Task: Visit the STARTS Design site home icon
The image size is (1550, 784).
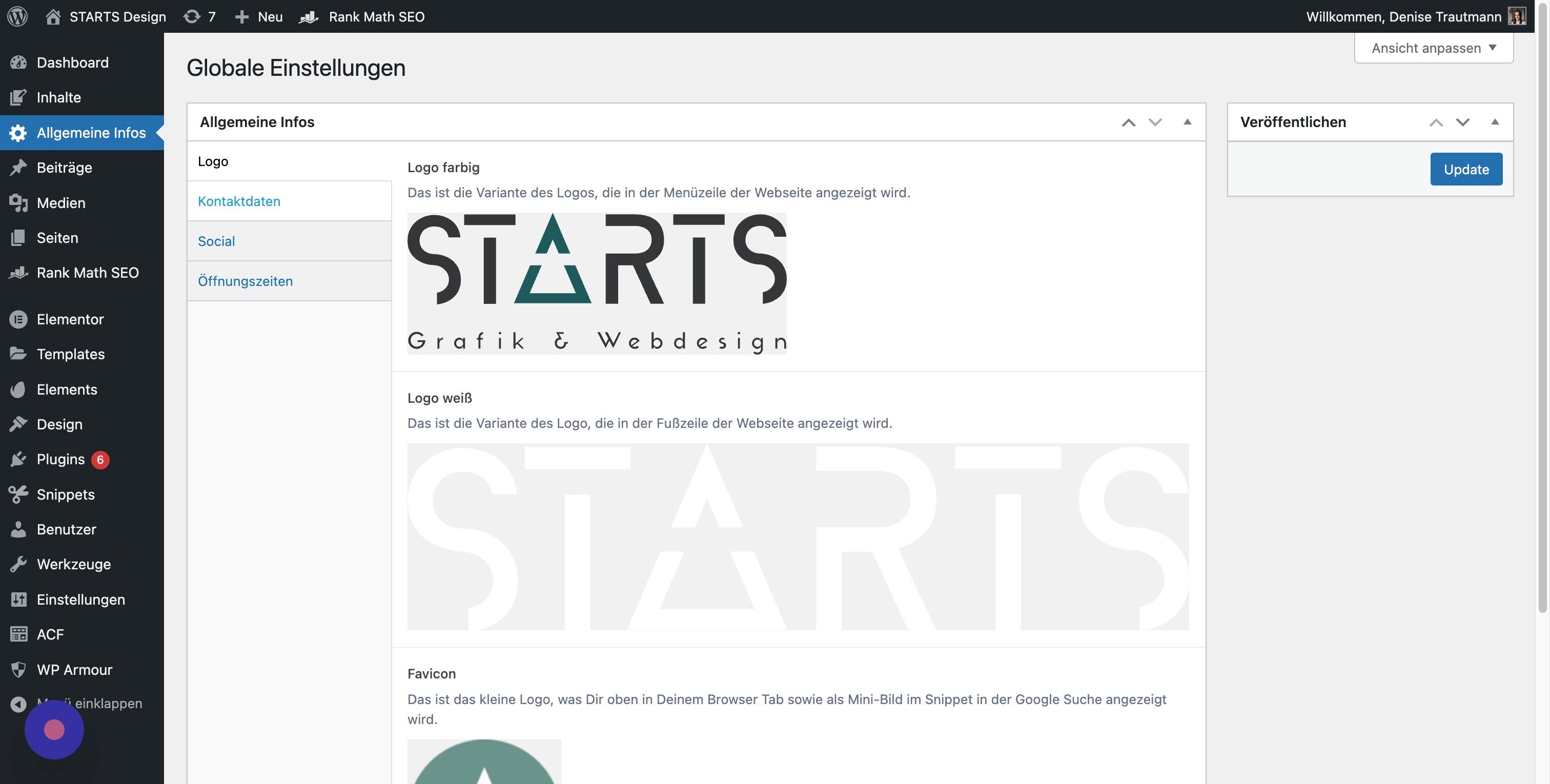Action: pos(53,16)
